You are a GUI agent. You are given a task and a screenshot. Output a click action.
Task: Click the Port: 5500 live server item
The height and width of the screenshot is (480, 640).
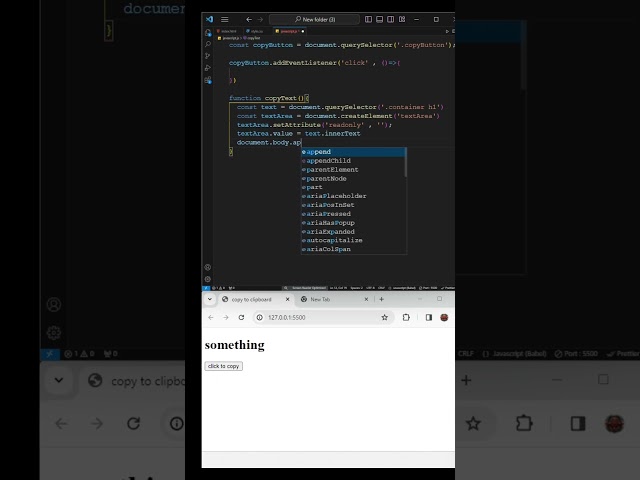[428, 288]
